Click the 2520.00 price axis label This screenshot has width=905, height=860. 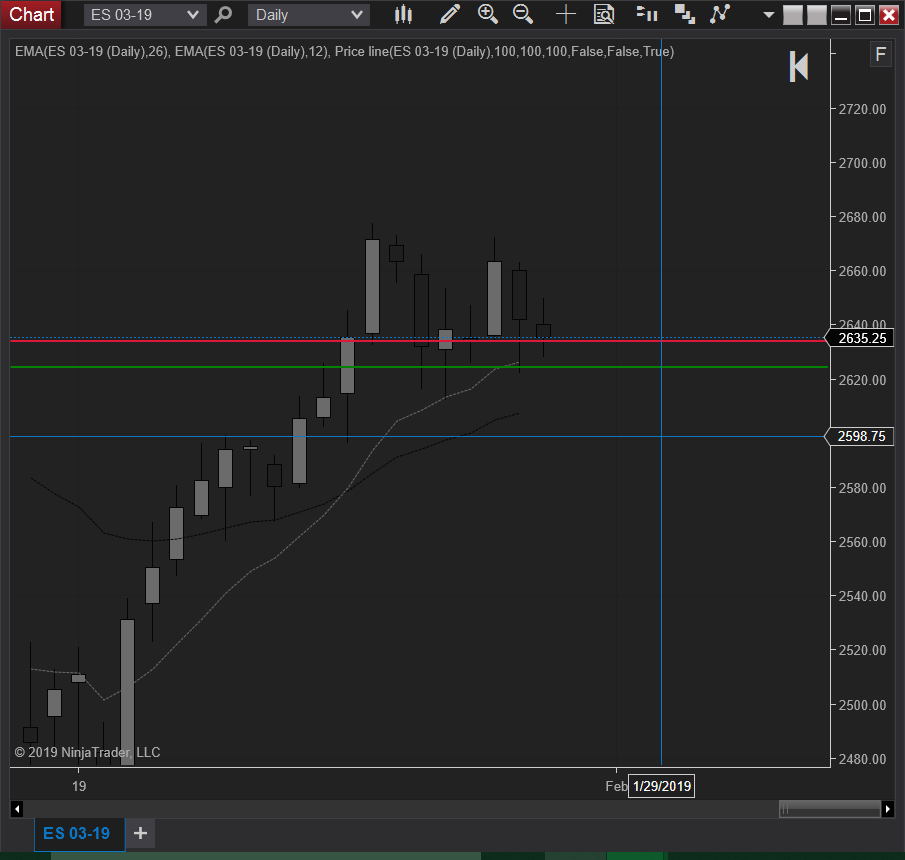[862, 650]
